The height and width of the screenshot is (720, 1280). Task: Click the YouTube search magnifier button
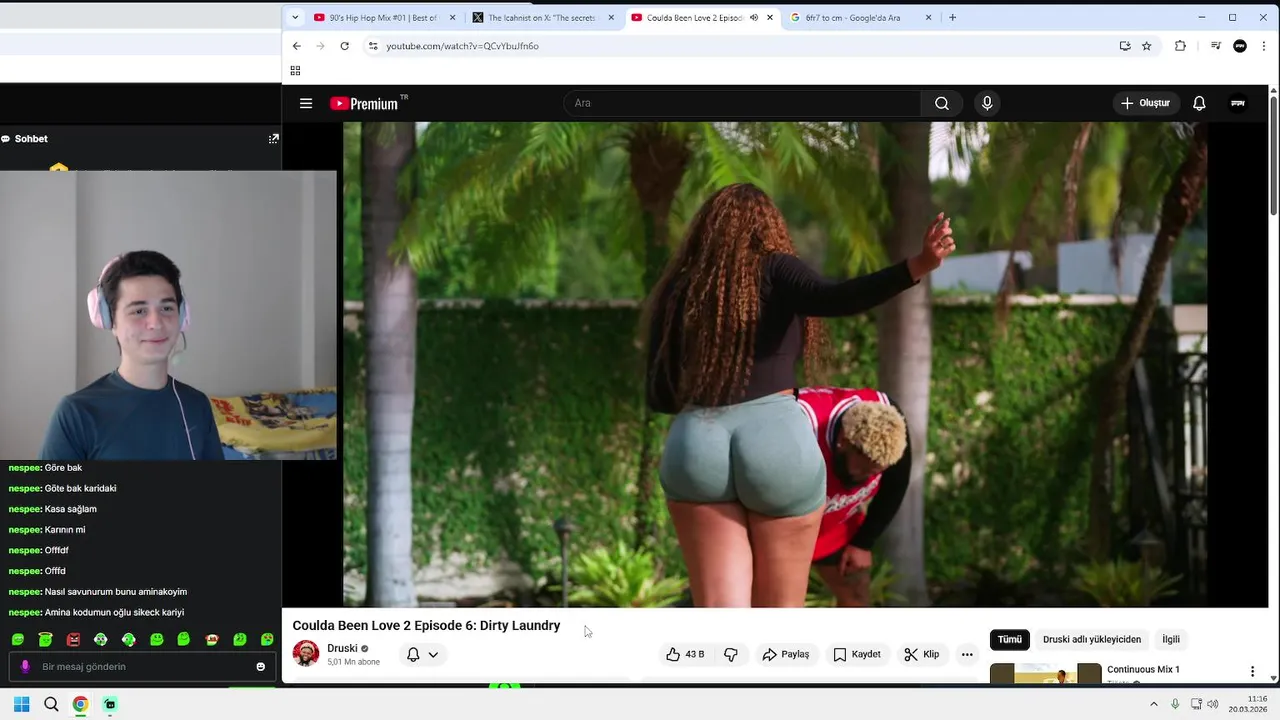pyautogui.click(x=942, y=103)
